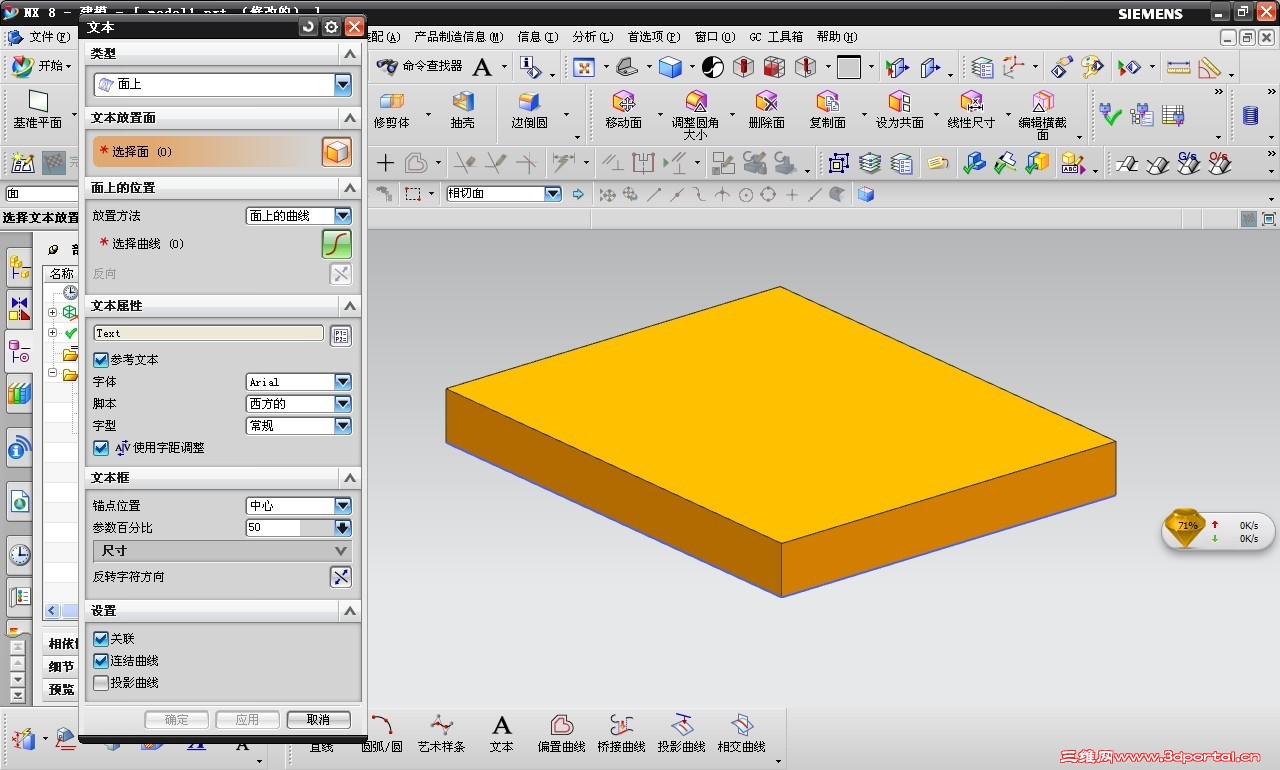Click the select curve icon
The height and width of the screenshot is (770, 1280).
[337, 243]
